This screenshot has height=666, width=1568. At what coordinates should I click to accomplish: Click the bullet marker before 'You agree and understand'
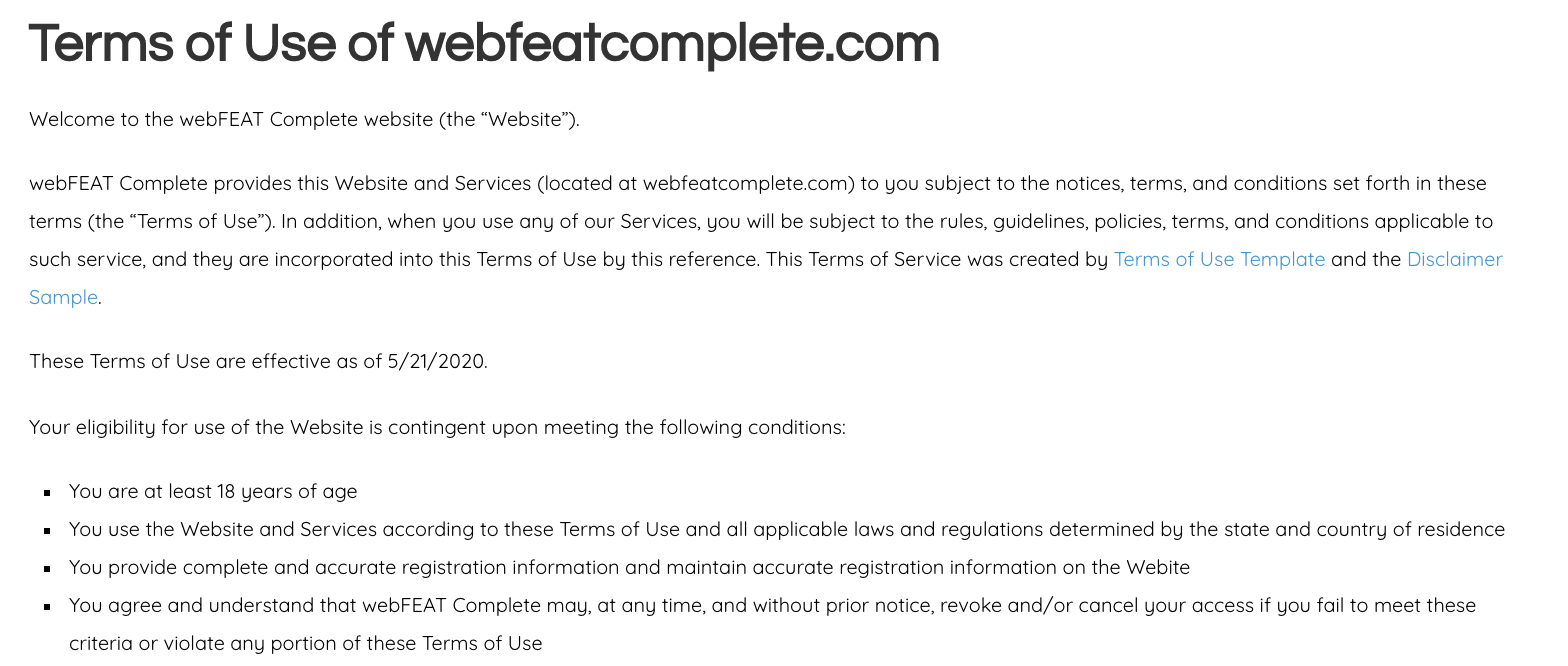pyautogui.click(x=47, y=606)
